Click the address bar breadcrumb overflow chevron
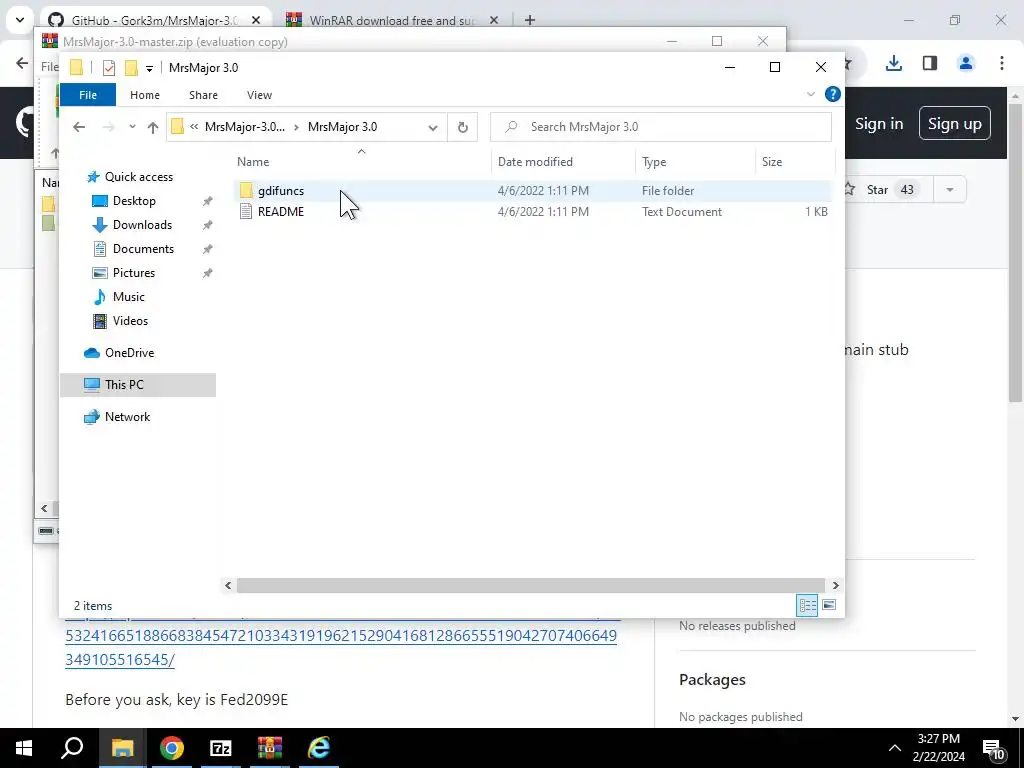This screenshot has width=1024, height=768. tap(194, 127)
